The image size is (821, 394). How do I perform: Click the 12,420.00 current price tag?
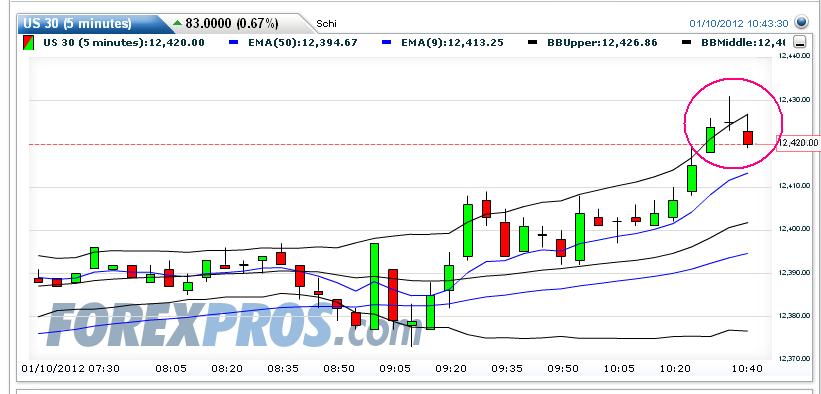[798, 143]
